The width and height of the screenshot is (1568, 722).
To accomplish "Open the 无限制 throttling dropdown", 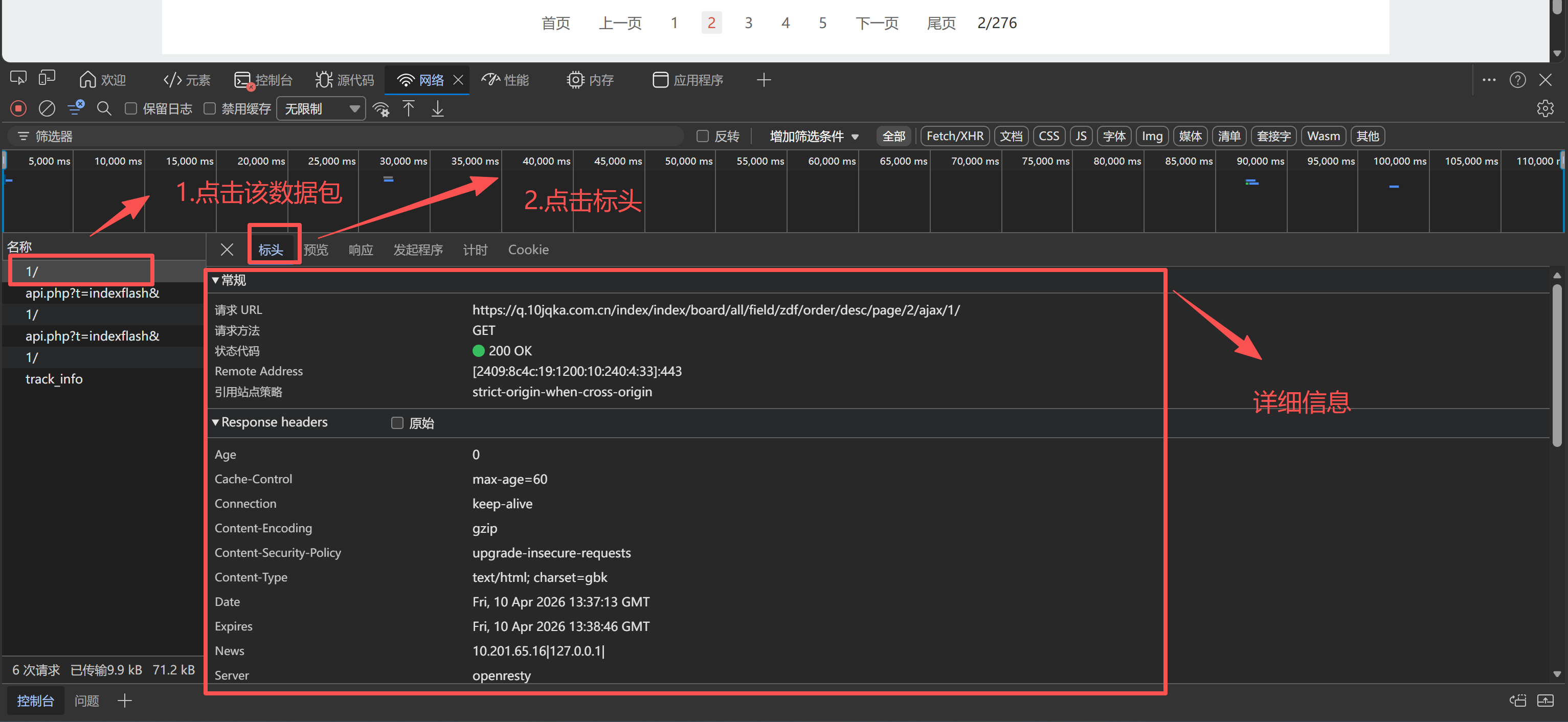I will click(321, 108).
